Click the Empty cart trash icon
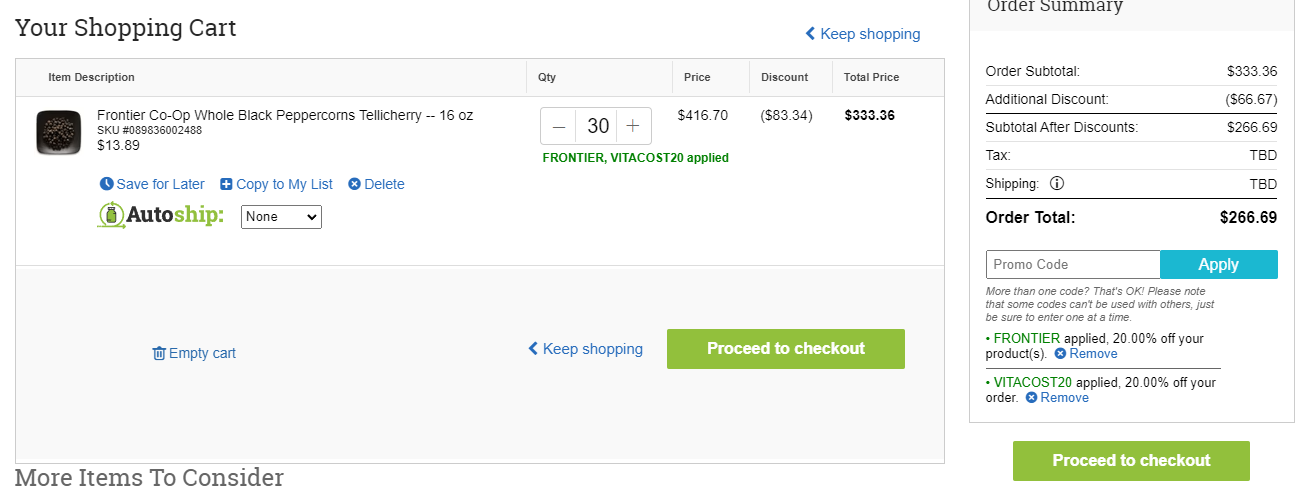Screen dimensions: 1304x490 click(x=159, y=353)
